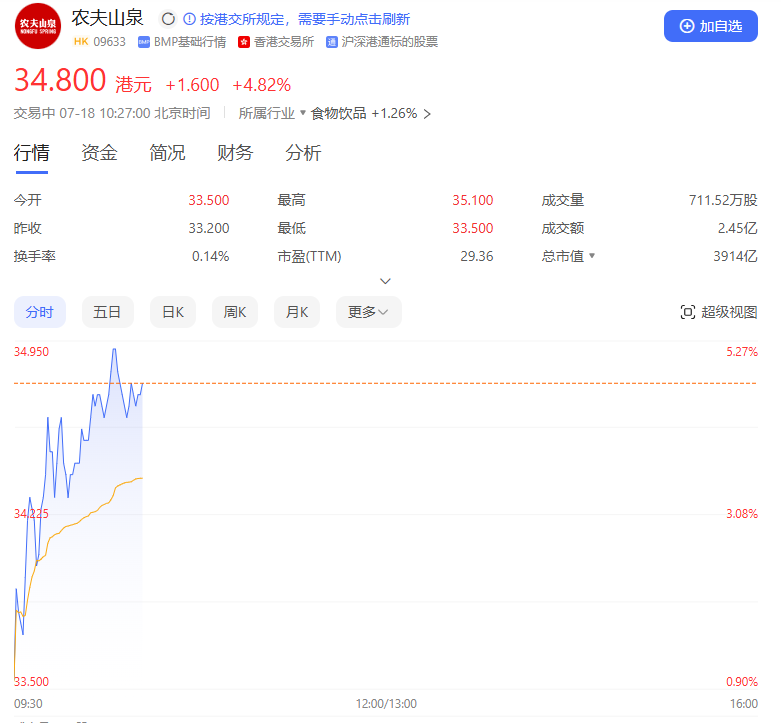Image resolution: width=781 pixels, height=723 pixels.
Task: Click the 沪深港通 blue badge icon
Action: pyautogui.click(x=332, y=42)
